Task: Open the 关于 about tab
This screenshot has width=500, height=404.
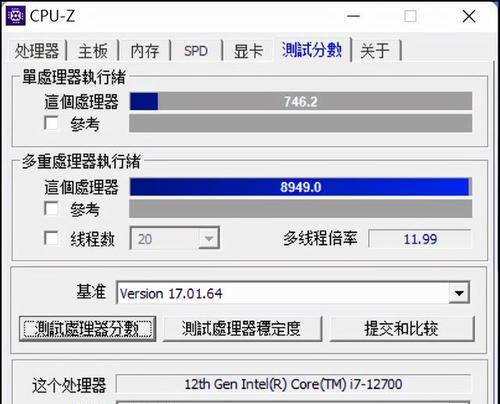Action: (x=375, y=51)
